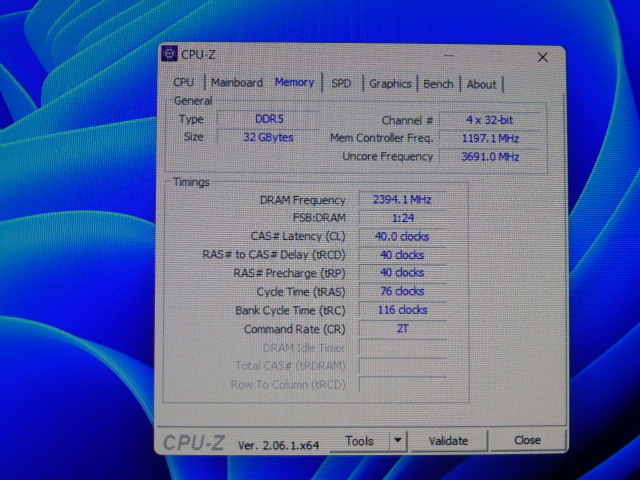This screenshot has width=640, height=480.
Task: Click the Ver. 2.06.1.x64 version text
Action: point(278,445)
